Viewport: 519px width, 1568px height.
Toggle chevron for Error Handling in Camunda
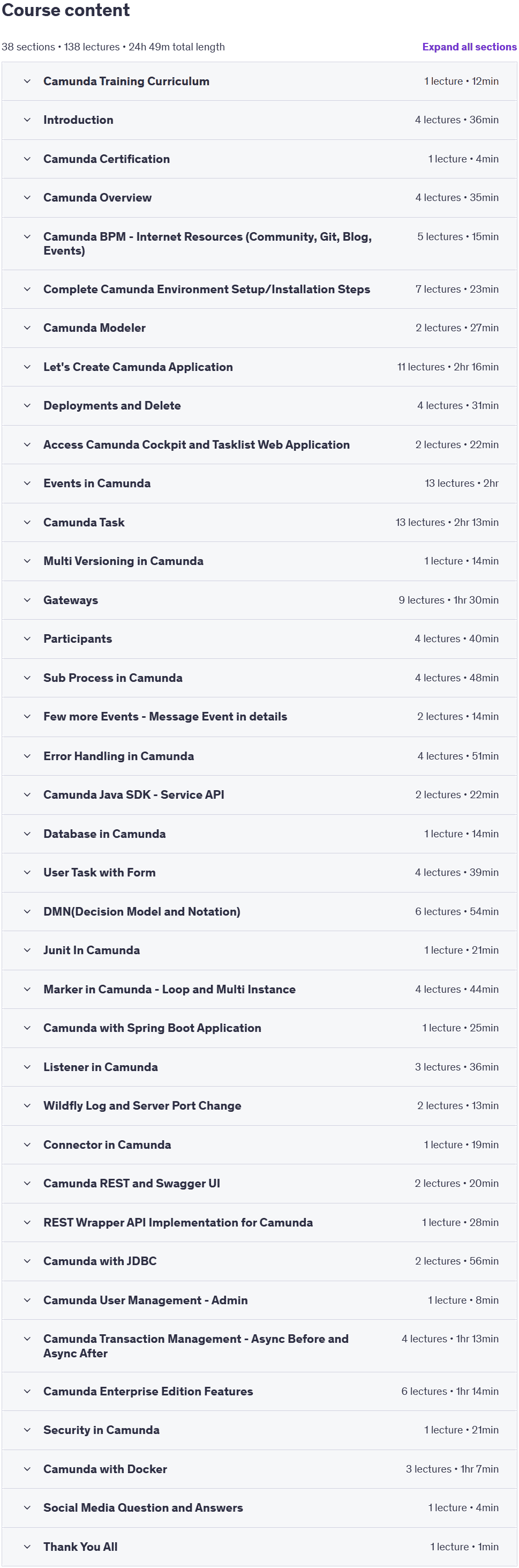pos(27,756)
